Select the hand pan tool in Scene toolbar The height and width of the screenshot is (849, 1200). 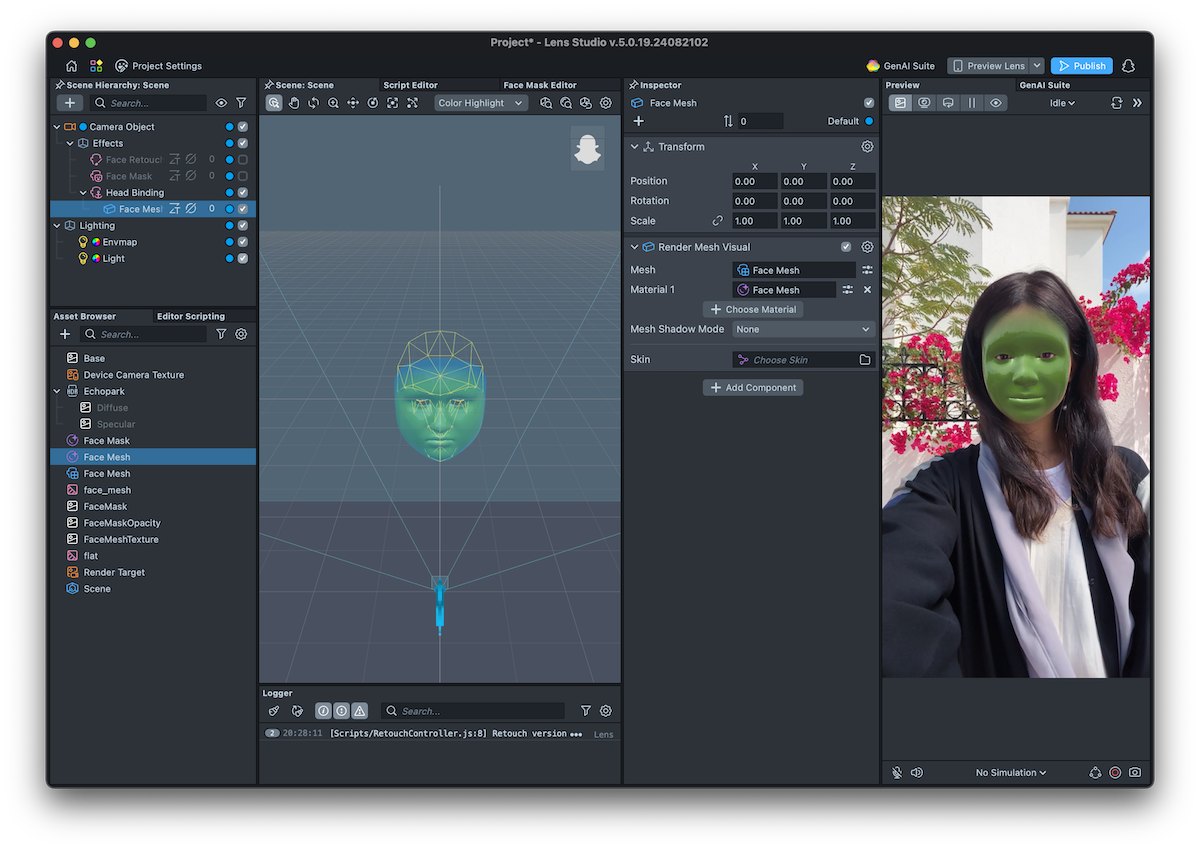pos(294,103)
